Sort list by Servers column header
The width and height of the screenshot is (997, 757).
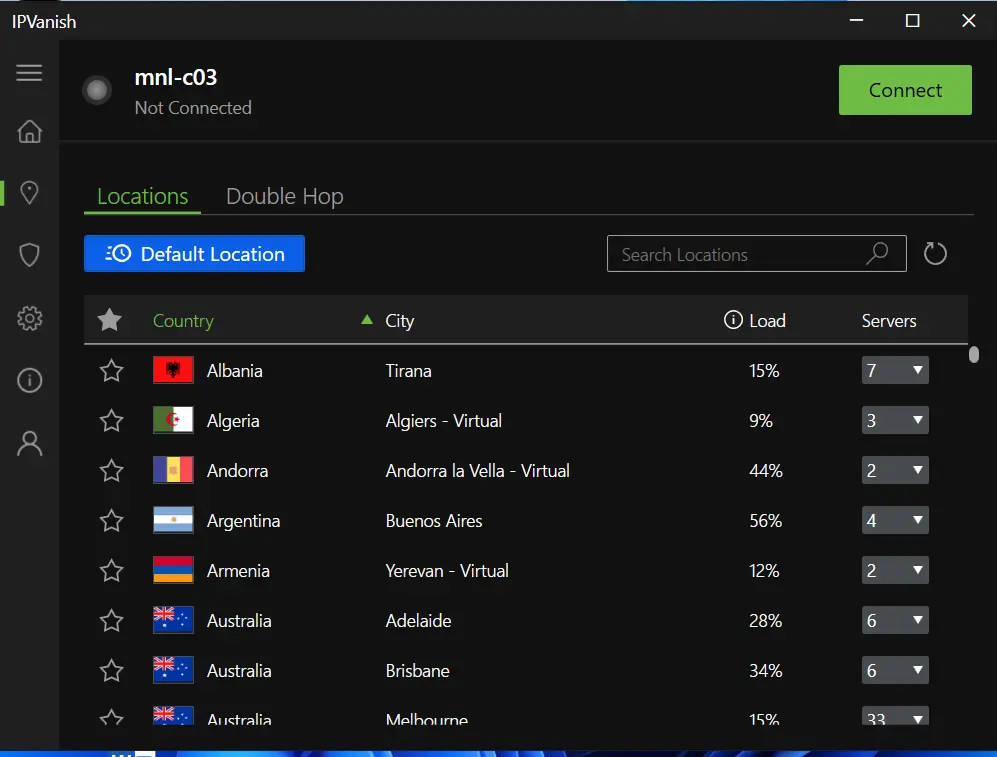[889, 321]
